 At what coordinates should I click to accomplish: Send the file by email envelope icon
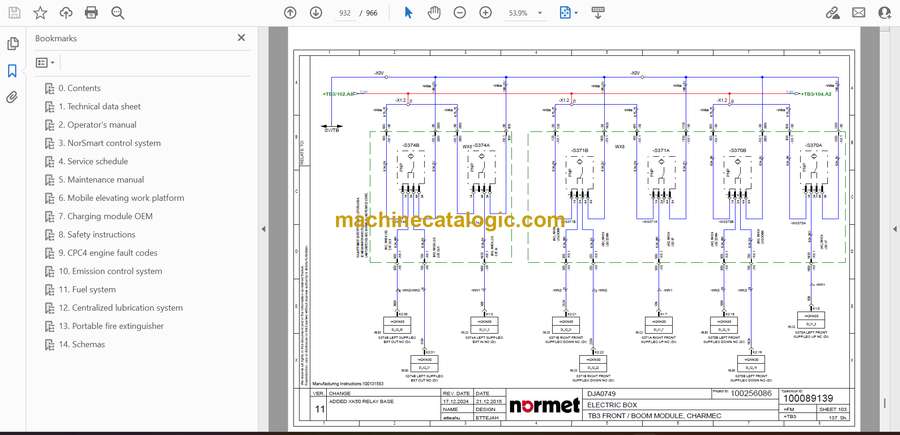coord(859,13)
